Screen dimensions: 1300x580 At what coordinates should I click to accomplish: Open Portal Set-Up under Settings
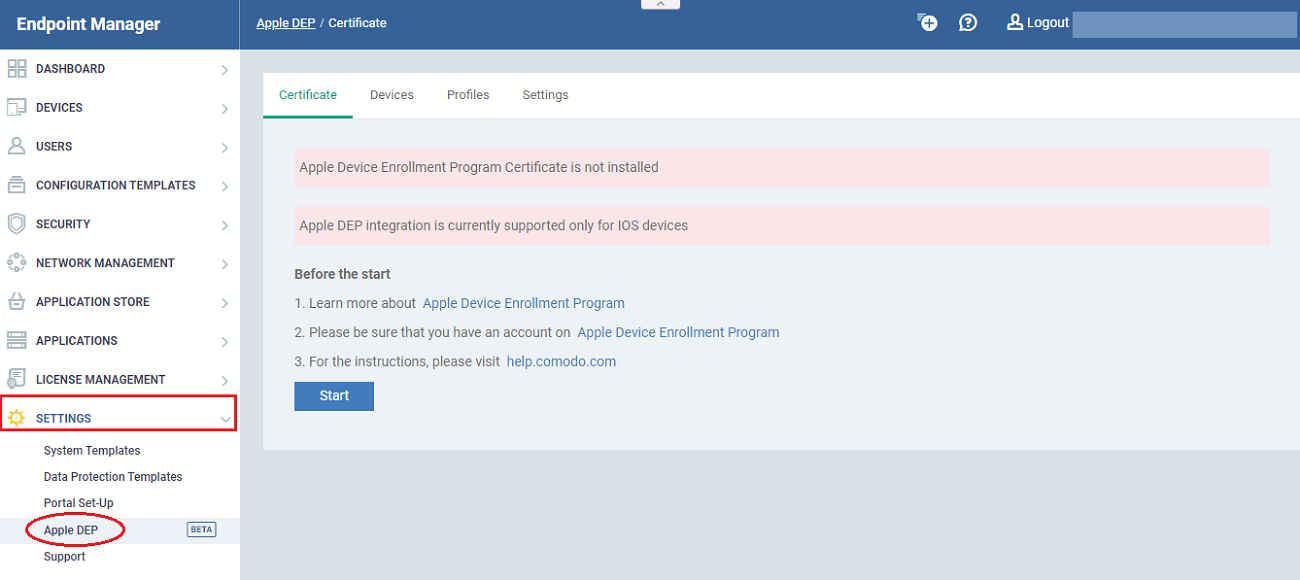coord(79,503)
